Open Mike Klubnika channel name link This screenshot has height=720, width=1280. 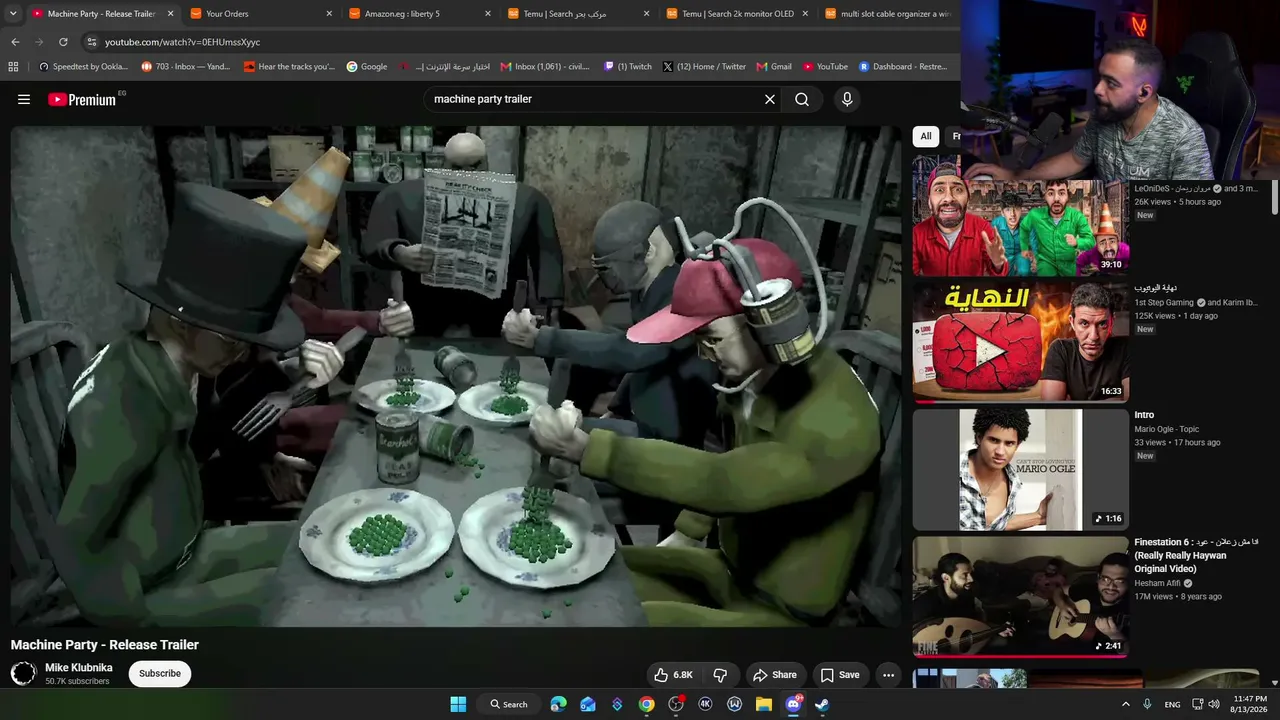(79, 668)
